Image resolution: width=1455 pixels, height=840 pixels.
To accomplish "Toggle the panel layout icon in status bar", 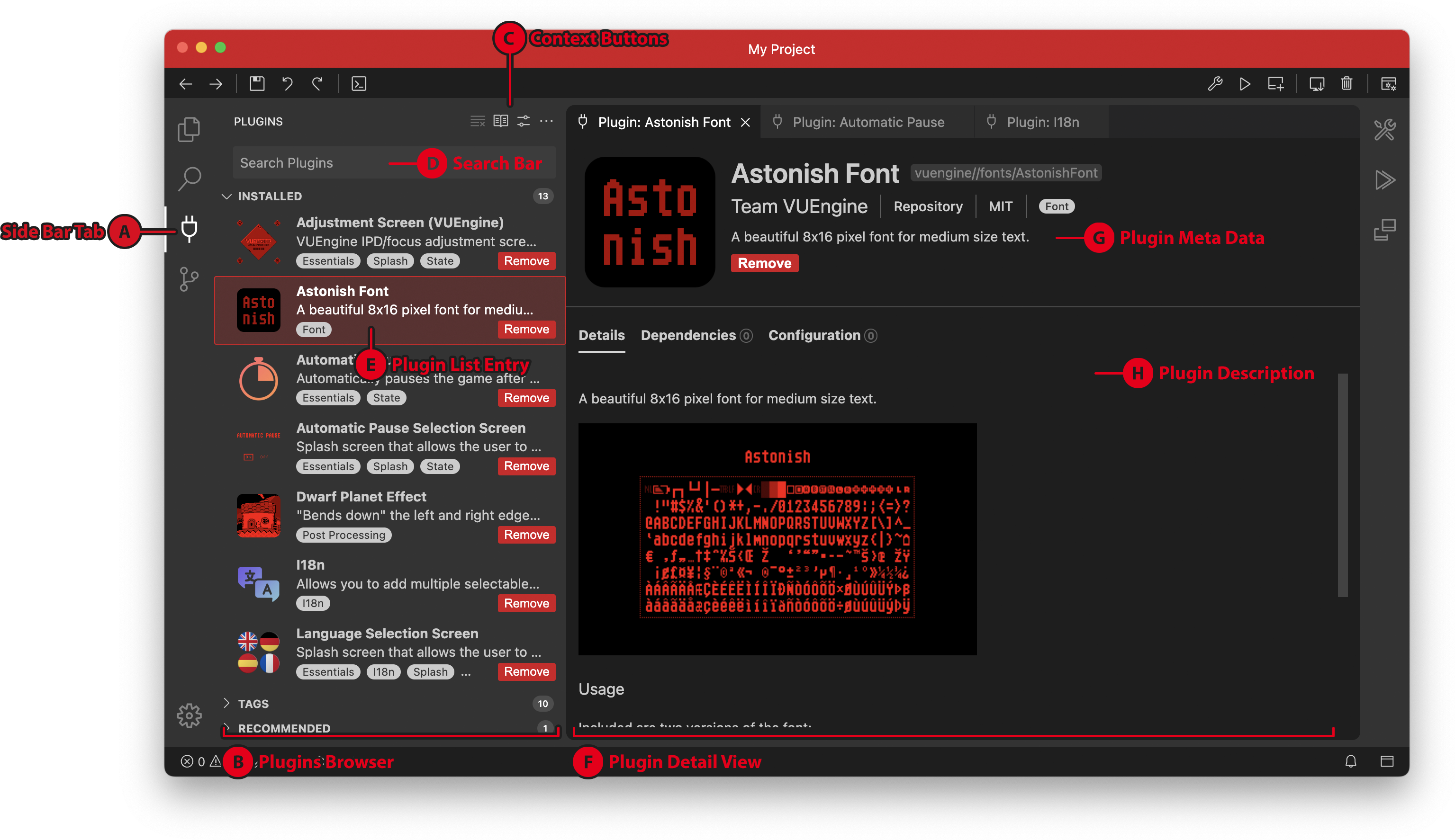I will coord(1387,761).
